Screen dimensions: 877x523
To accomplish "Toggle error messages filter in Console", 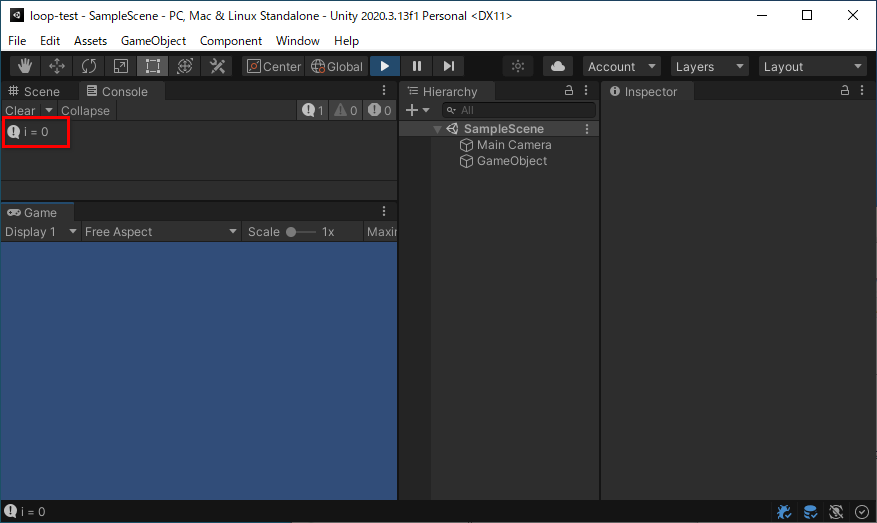I will (x=380, y=111).
